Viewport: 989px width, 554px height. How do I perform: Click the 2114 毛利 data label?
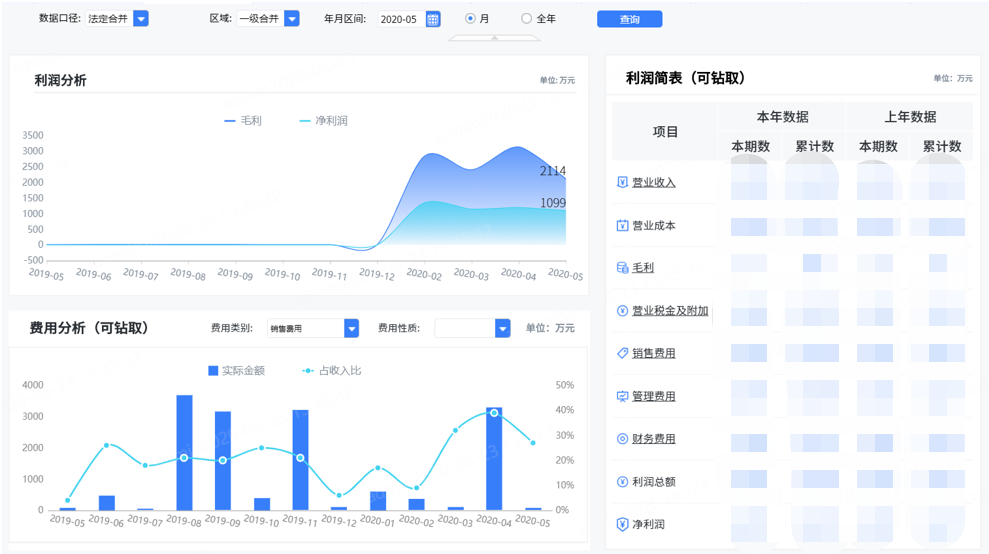(x=553, y=171)
